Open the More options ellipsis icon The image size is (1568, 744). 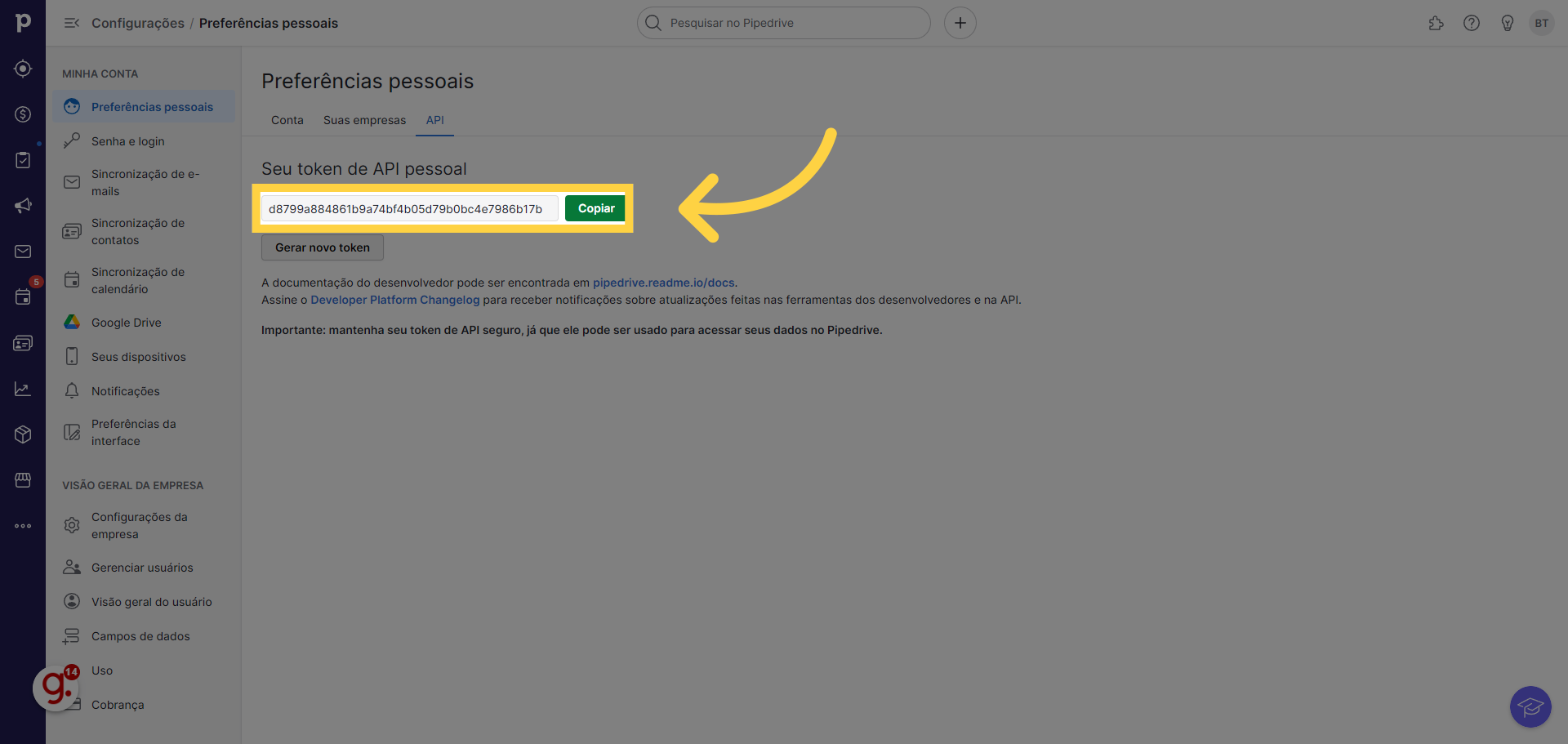tap(23, 526)
